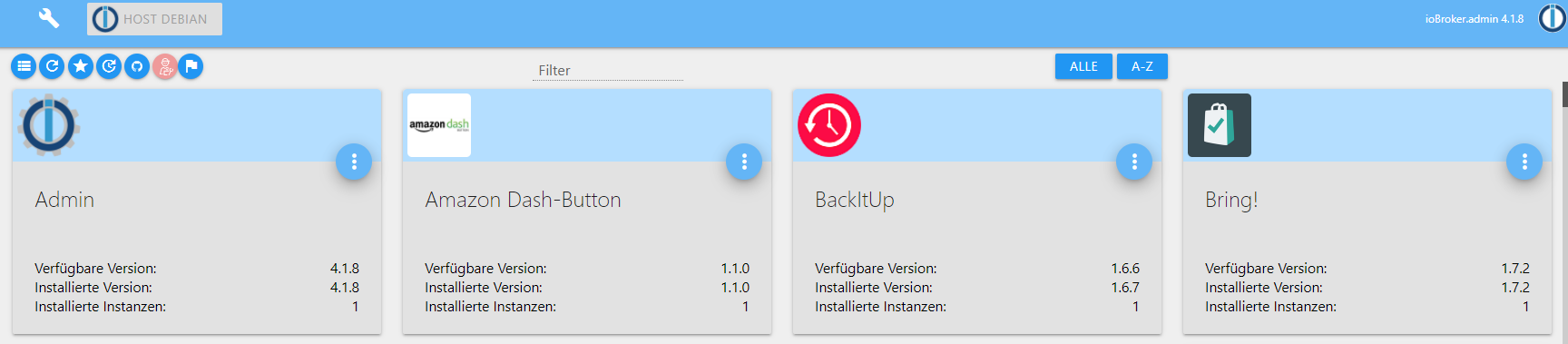
Task: Switch adapters to list view
Action: [x=24, y=66]
